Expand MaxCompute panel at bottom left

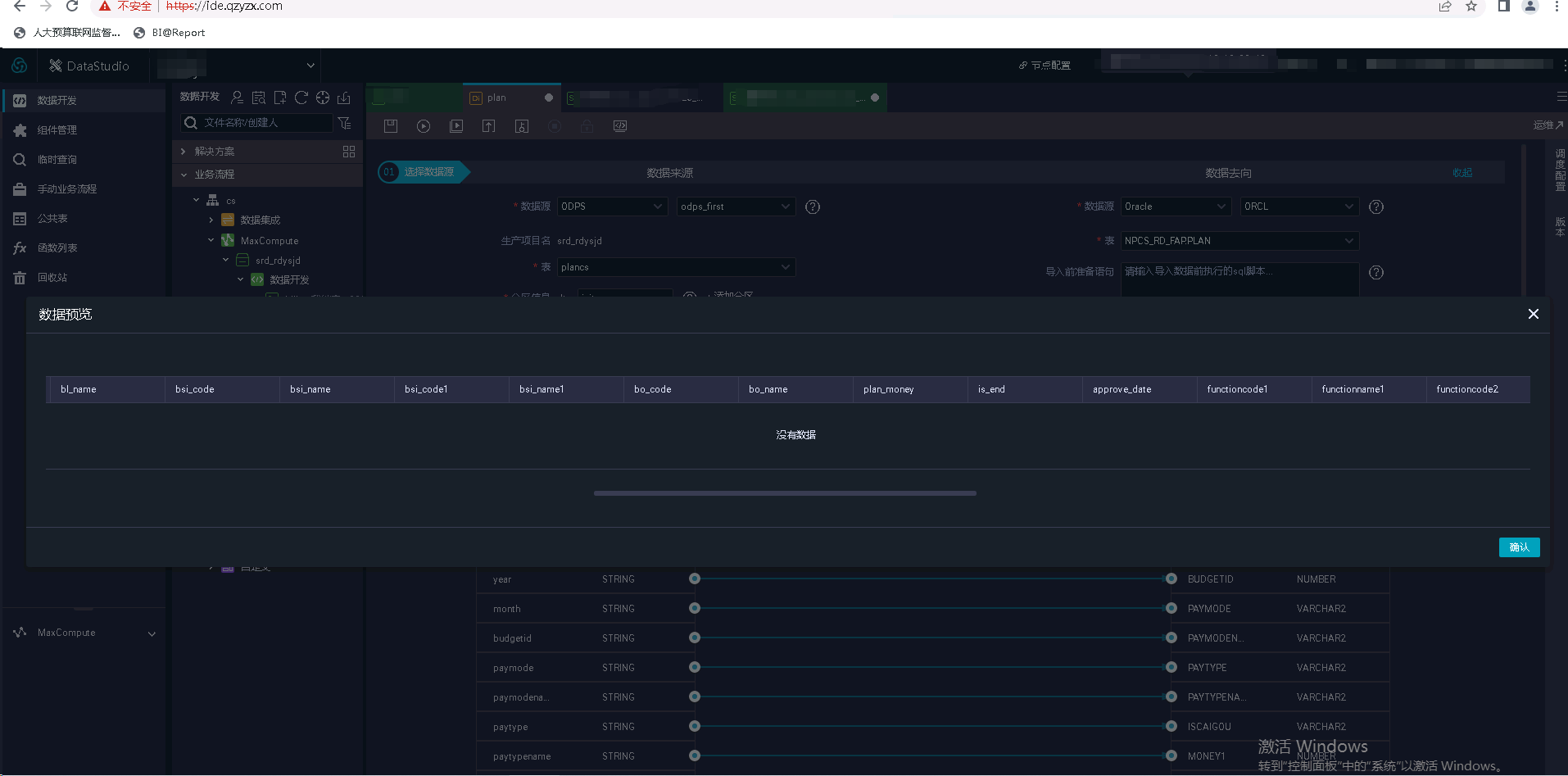point(152,633)
